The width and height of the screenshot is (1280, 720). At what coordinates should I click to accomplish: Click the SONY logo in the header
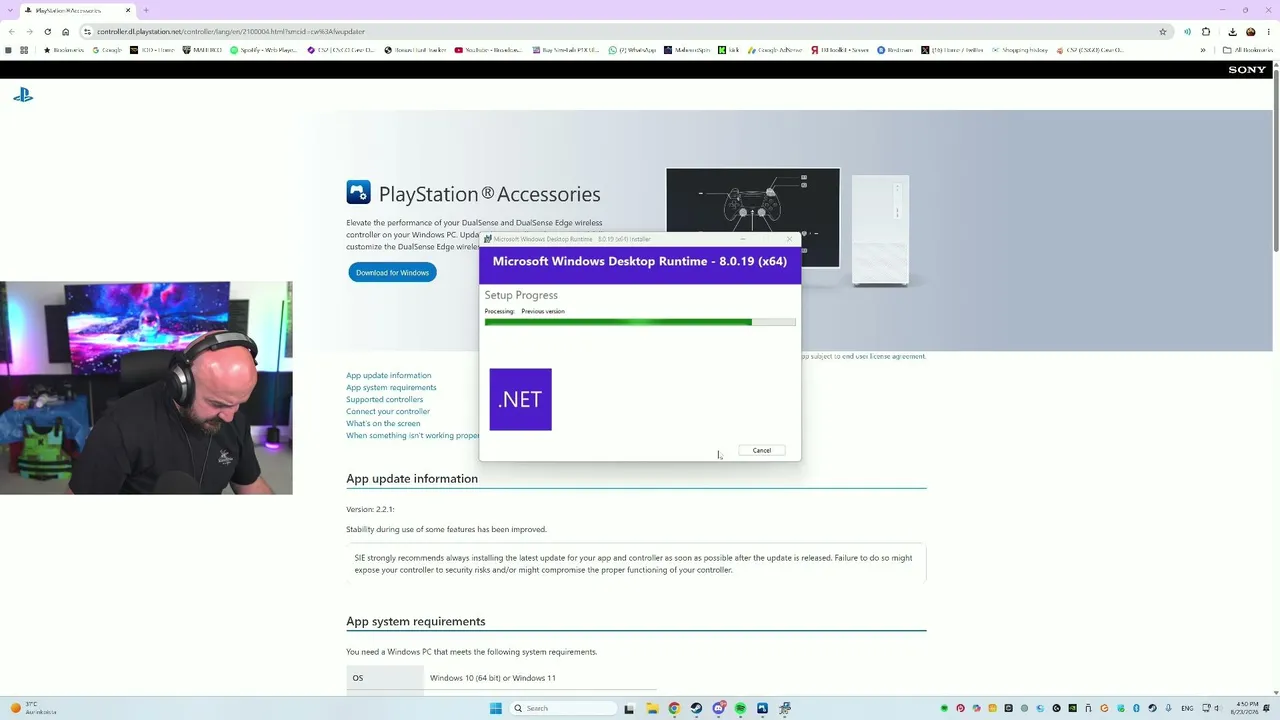[1247, 70]
